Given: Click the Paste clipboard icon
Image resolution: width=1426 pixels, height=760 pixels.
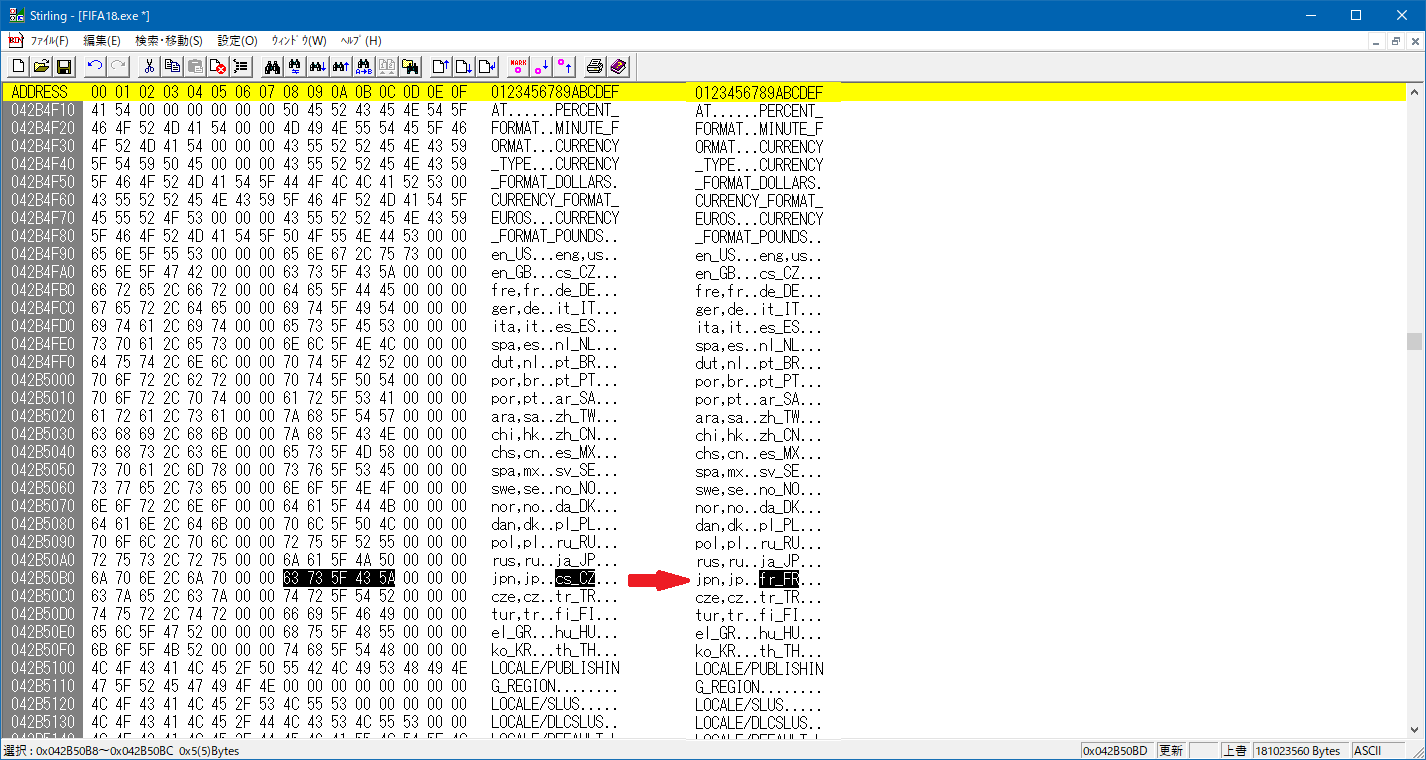Looking at the screenshot, I should (x=195, y=67).
